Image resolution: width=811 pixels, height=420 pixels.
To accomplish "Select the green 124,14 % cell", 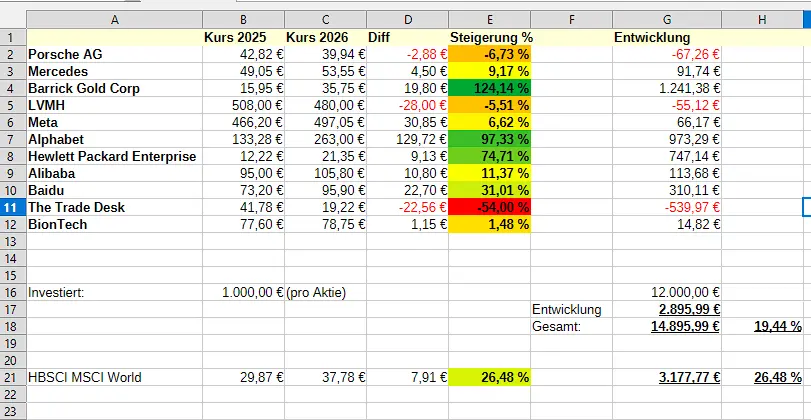I will 490,88.
